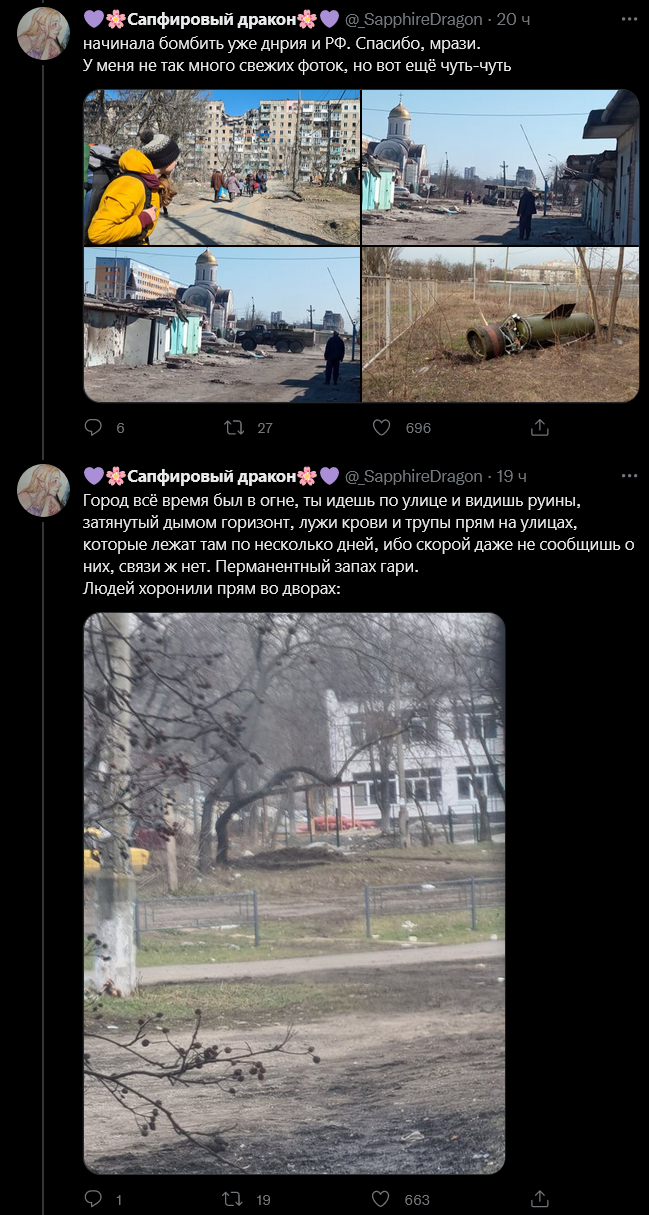This screenshot has height=1215, width=649.
Task: Share the second tweet
Action: point(539,1198)
